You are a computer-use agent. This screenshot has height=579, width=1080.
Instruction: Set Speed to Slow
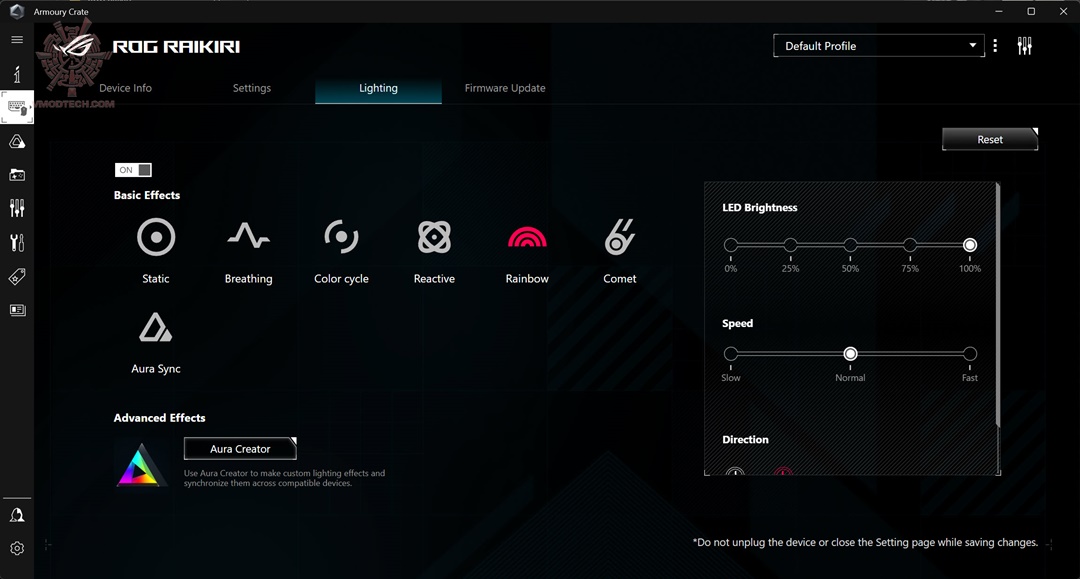pyautogui.click(x=731, y=354)
